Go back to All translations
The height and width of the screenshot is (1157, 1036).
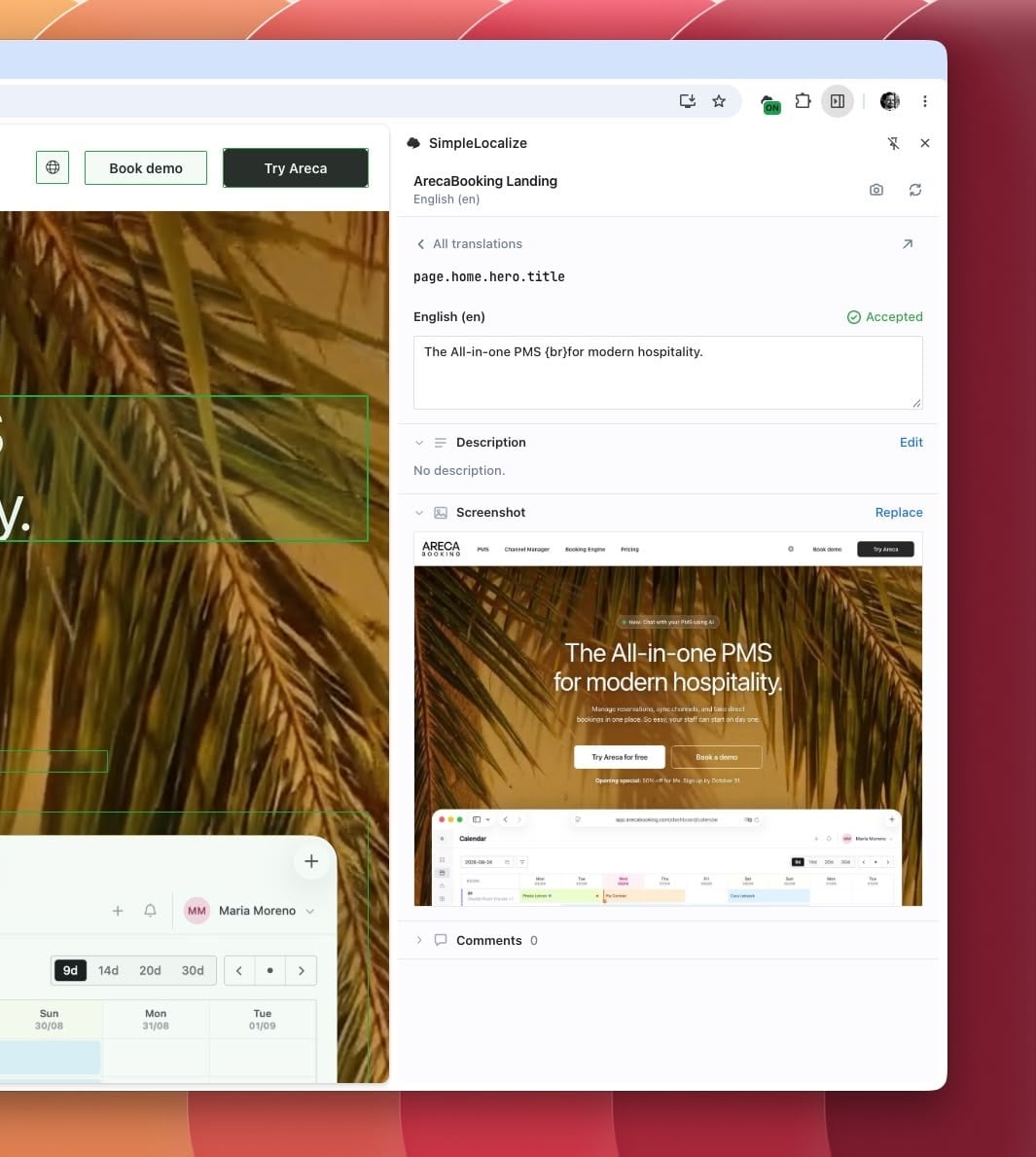[x=469, y=243]
